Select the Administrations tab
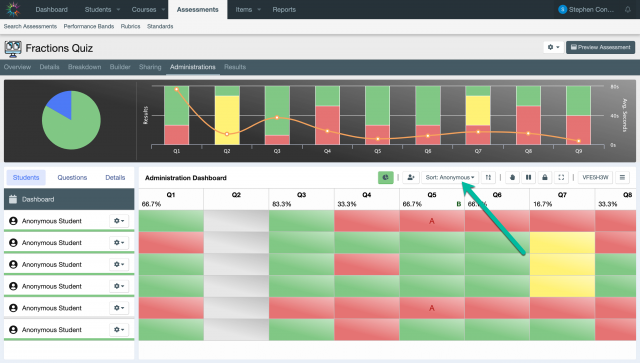The height and width of the screenshot is (363, 640). [193, 67]
